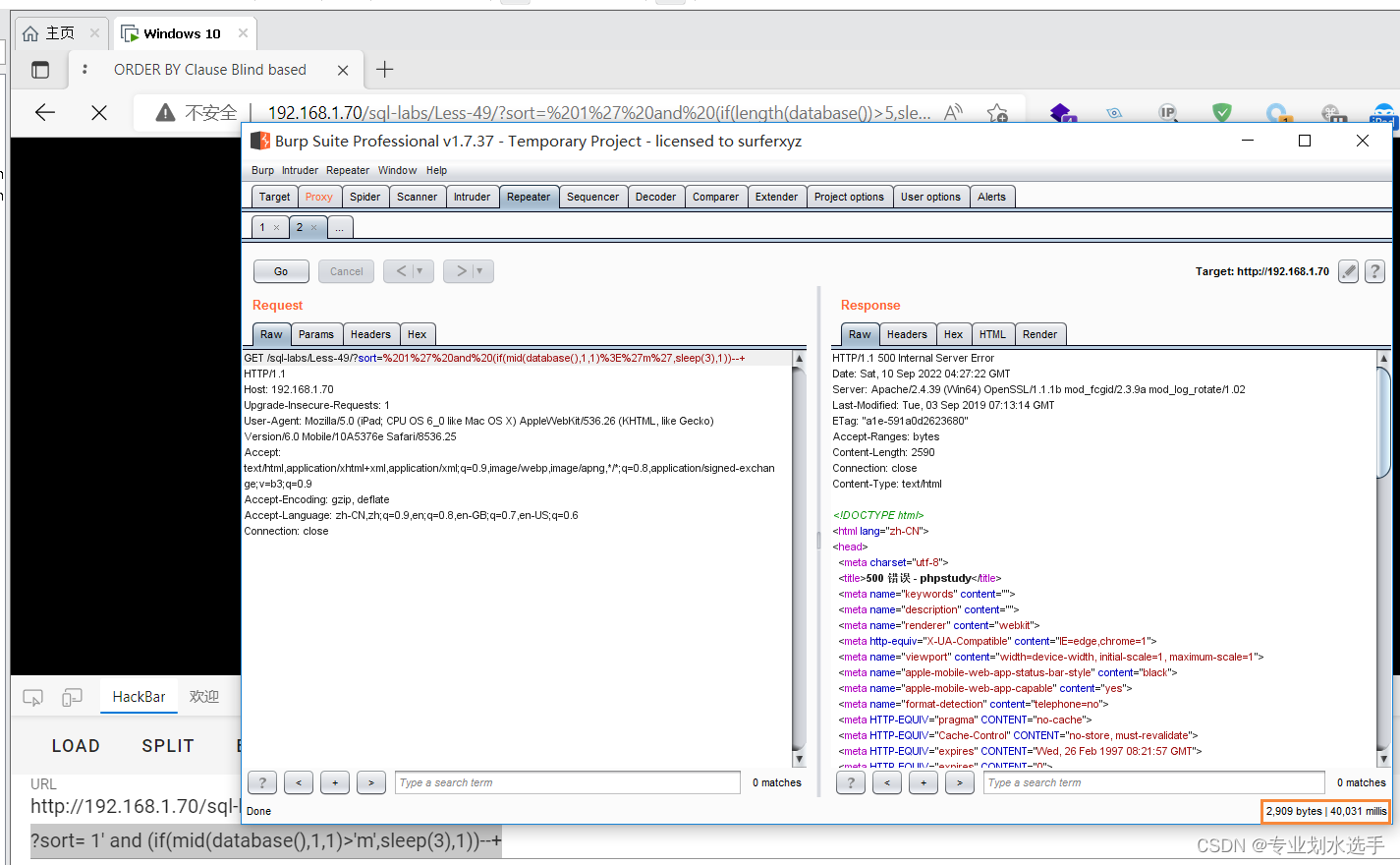1400x865 pixels.
Task: Click the next request arrow in Repeater
Action: 461,271
